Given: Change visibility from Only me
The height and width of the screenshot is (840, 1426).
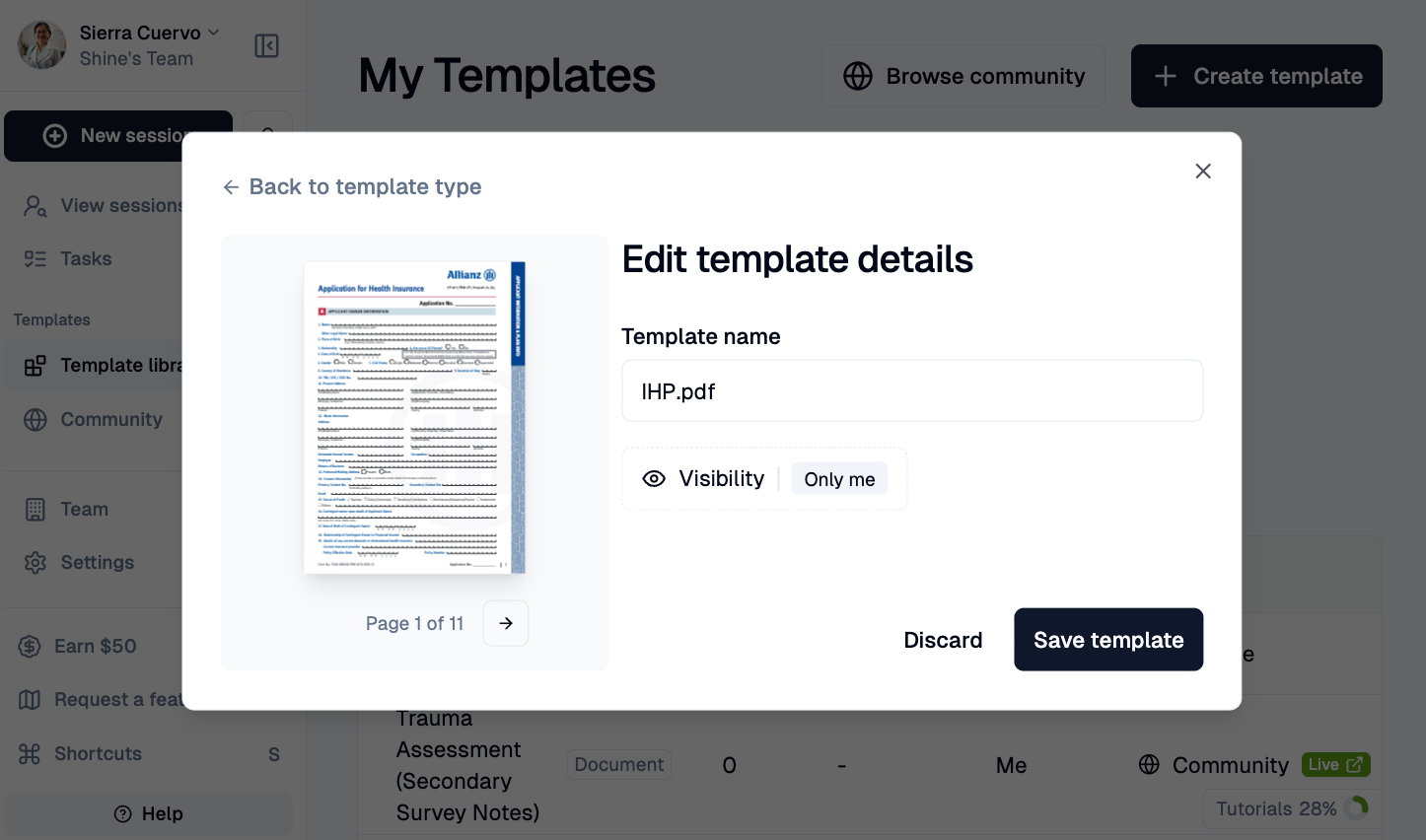Looking at the screenshot, I should point(839,478).
